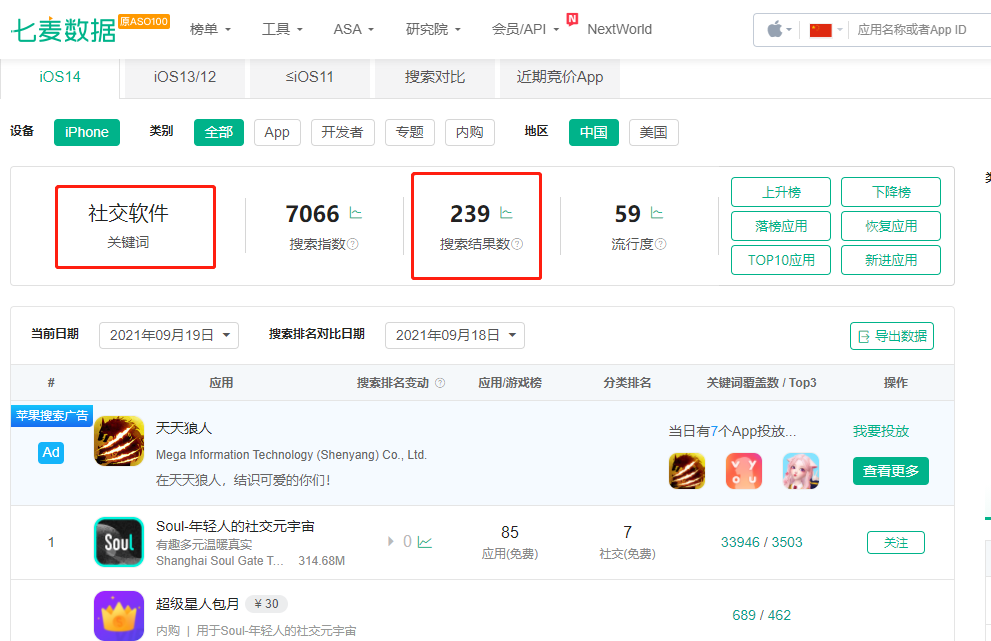Switch to the 搜索对比 tab

pos(435,78)
